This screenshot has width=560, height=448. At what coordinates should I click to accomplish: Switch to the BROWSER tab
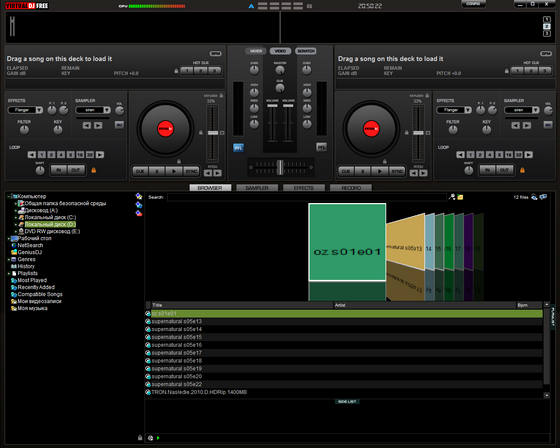(x=210, y=188)
